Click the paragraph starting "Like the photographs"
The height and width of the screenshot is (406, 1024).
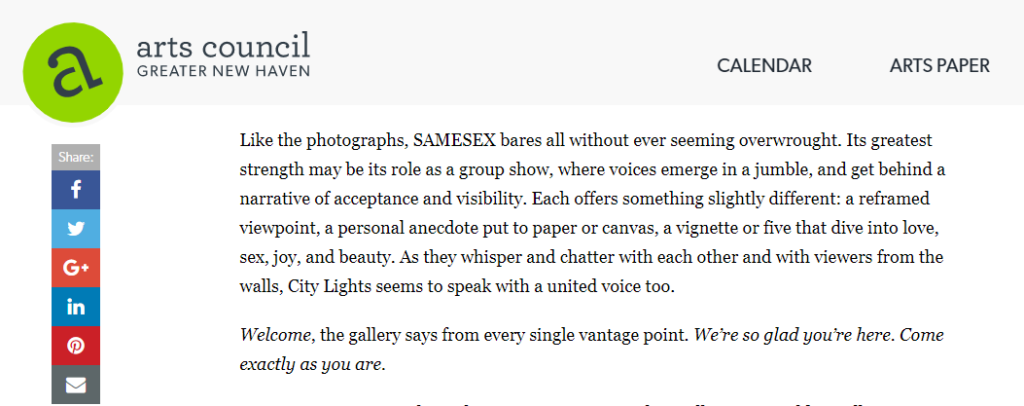pyautogui.click(x=593, y=213)
